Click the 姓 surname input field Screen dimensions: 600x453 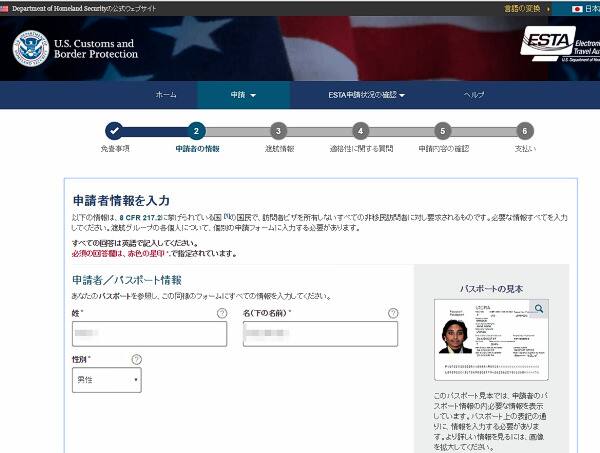[x=149, y=334]
